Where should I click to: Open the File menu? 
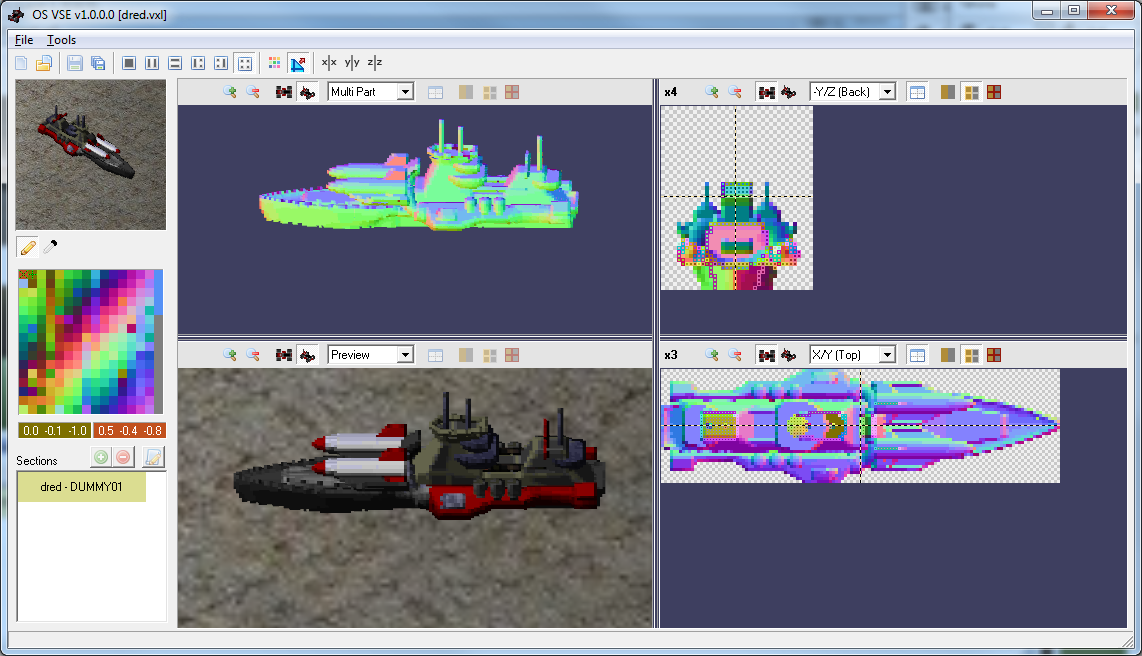23,40
